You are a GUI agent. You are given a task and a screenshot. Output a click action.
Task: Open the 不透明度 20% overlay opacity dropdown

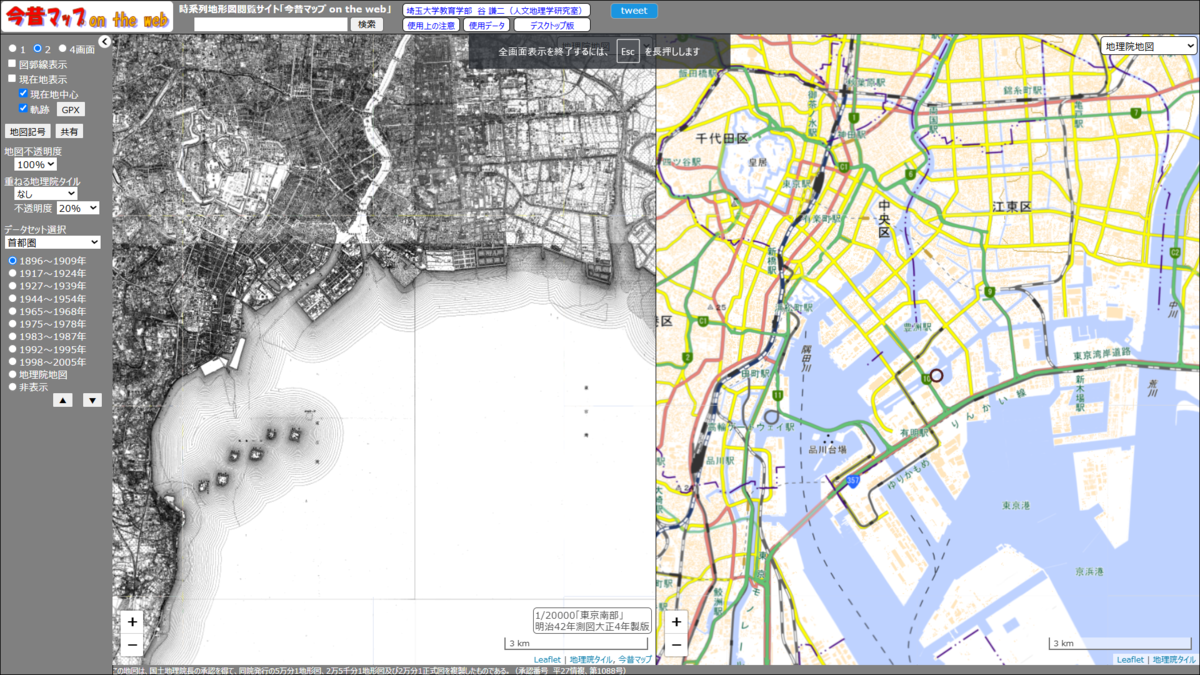(78, 208)
